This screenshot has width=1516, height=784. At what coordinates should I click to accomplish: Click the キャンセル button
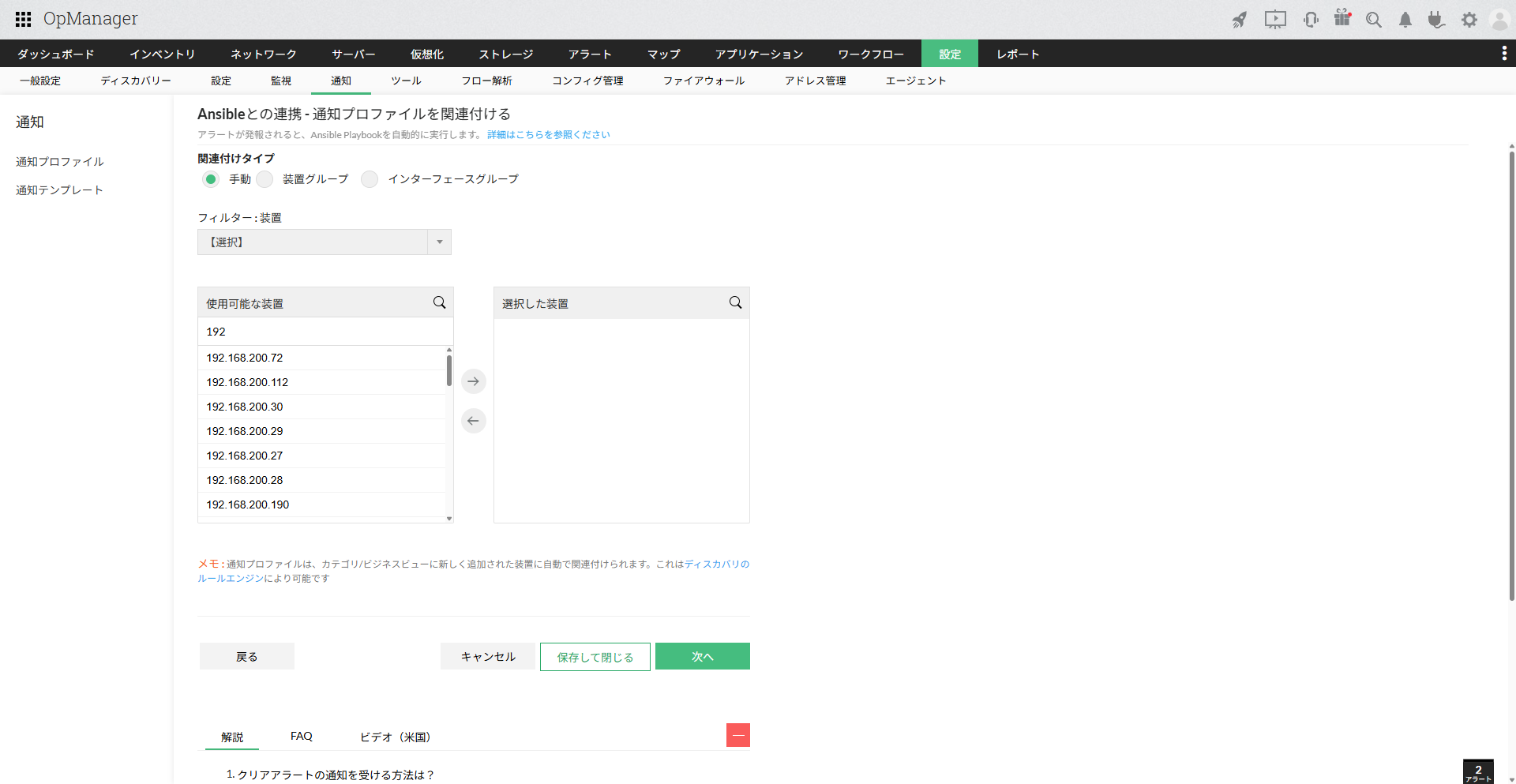tap(488, 656)
